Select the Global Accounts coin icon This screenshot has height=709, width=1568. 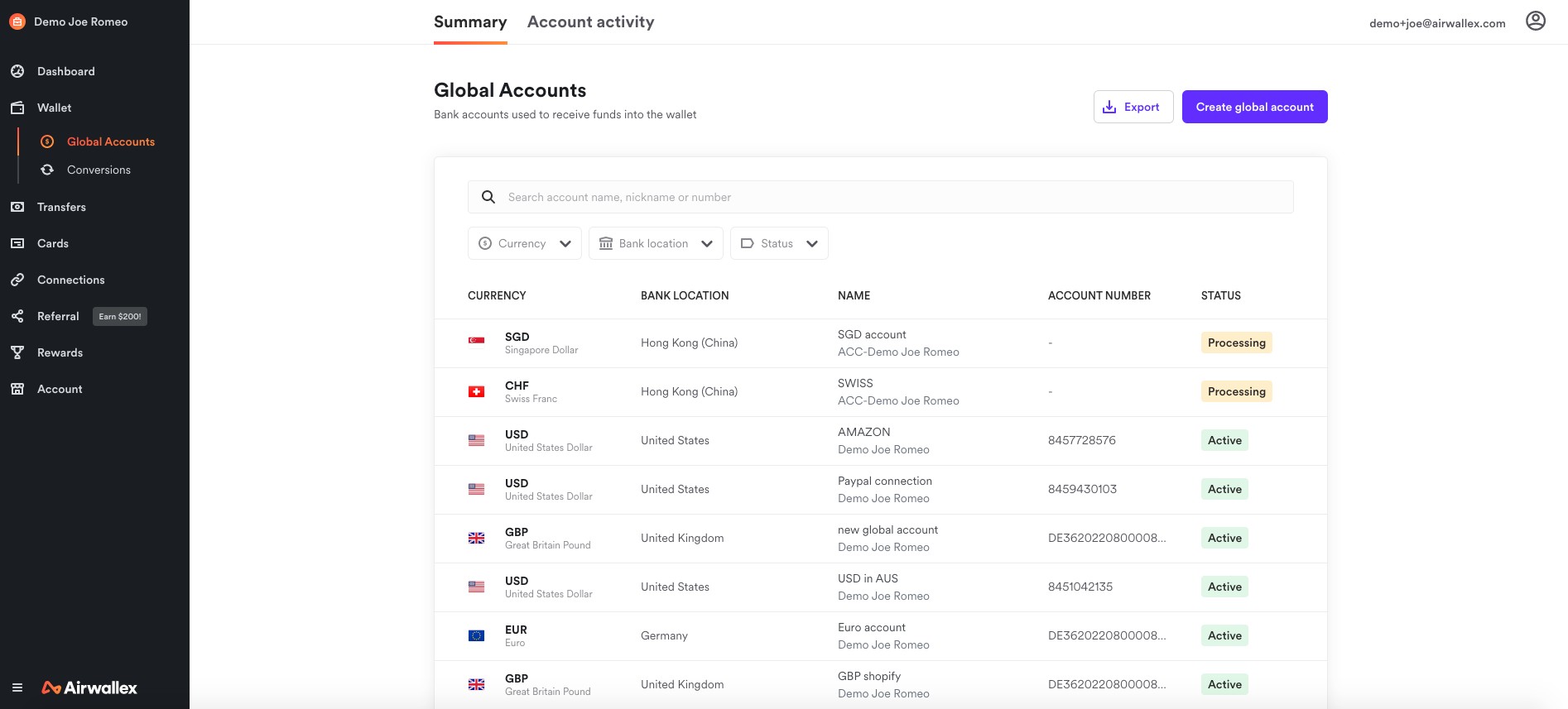(x=47, y=141)
